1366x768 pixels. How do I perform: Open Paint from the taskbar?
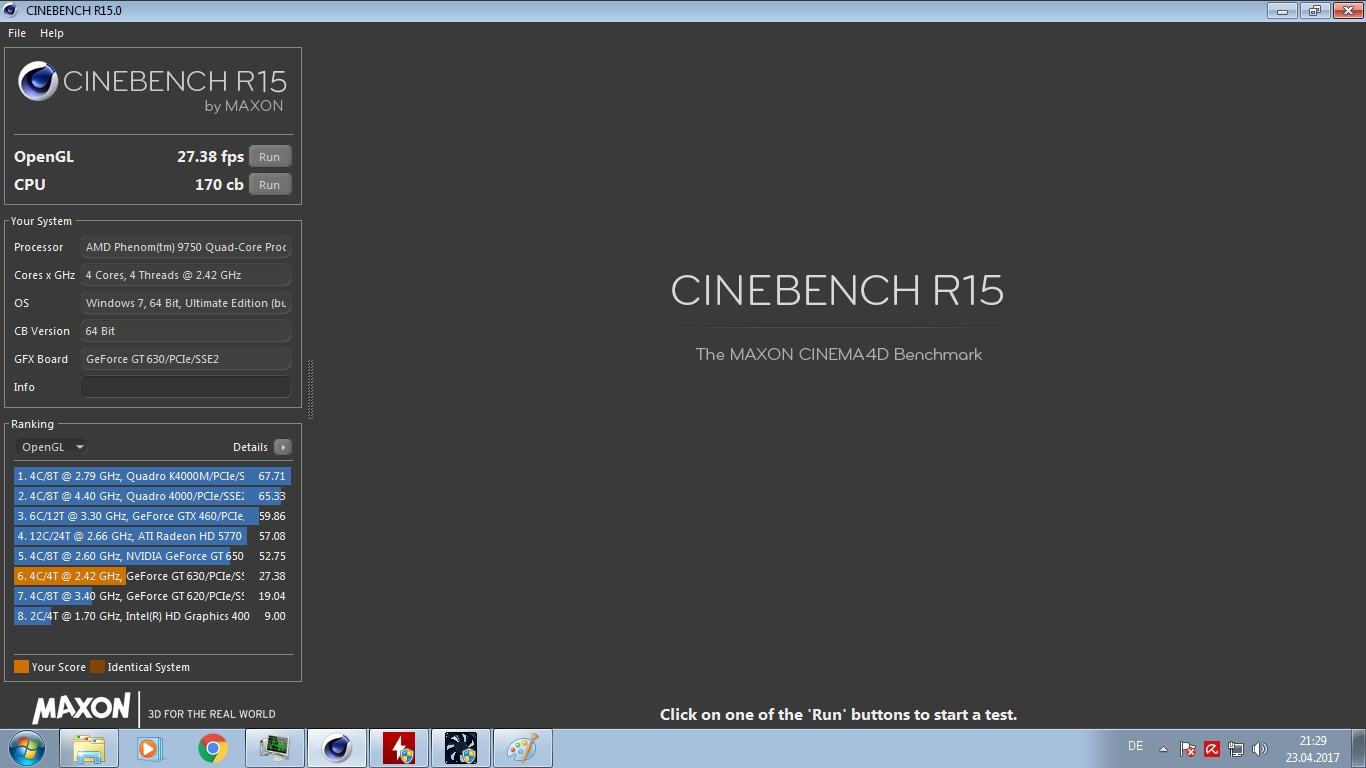(523, 748)
